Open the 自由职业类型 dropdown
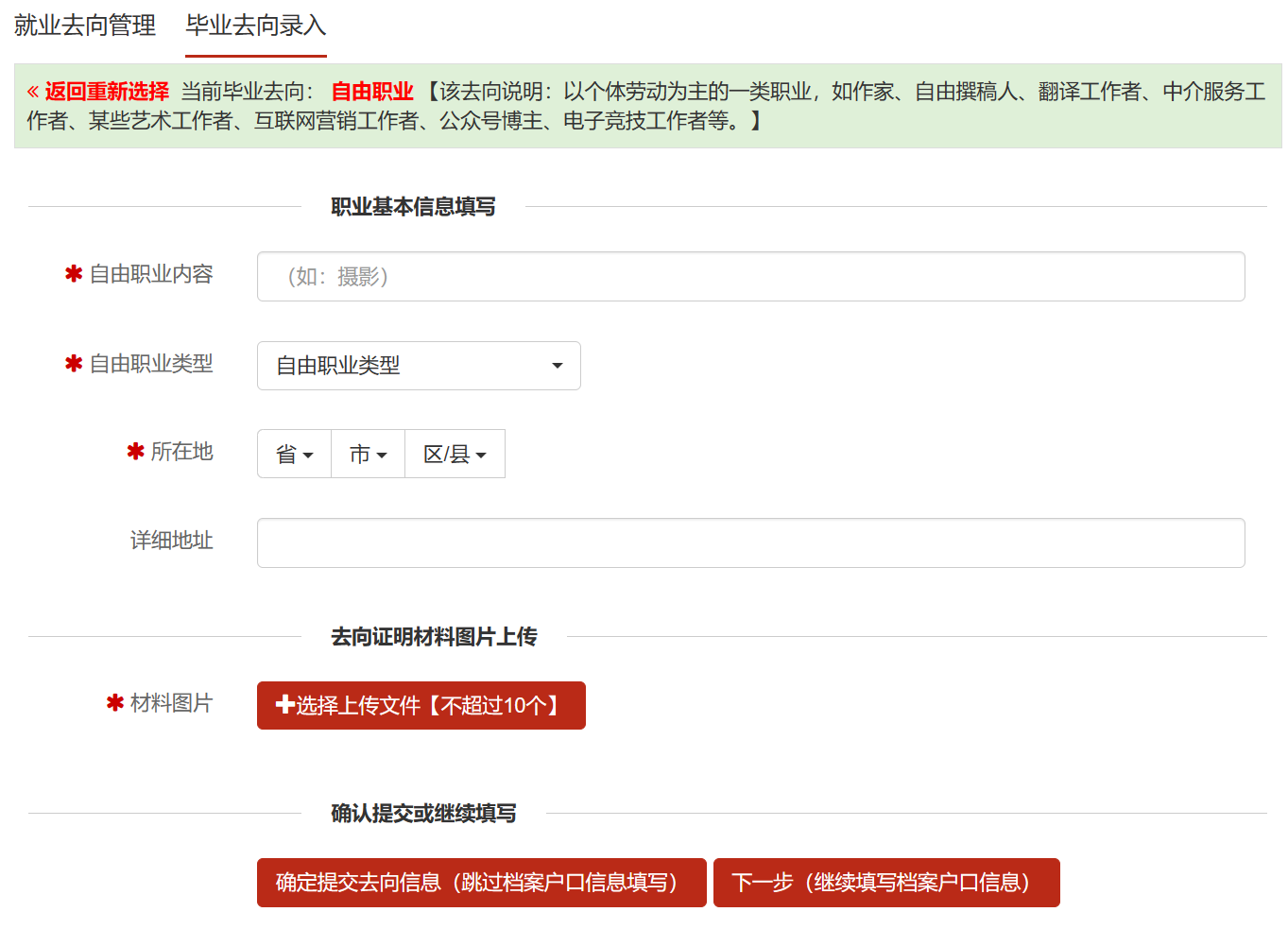Image resolution: width=1288 pixels, height=929 pixels. pos(419,366)
